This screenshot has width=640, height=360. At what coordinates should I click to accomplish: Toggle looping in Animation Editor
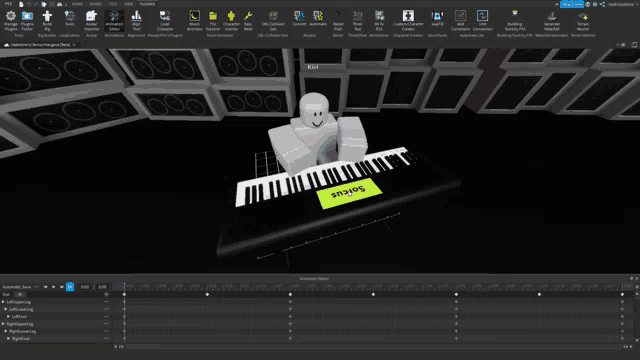(70, 287)
